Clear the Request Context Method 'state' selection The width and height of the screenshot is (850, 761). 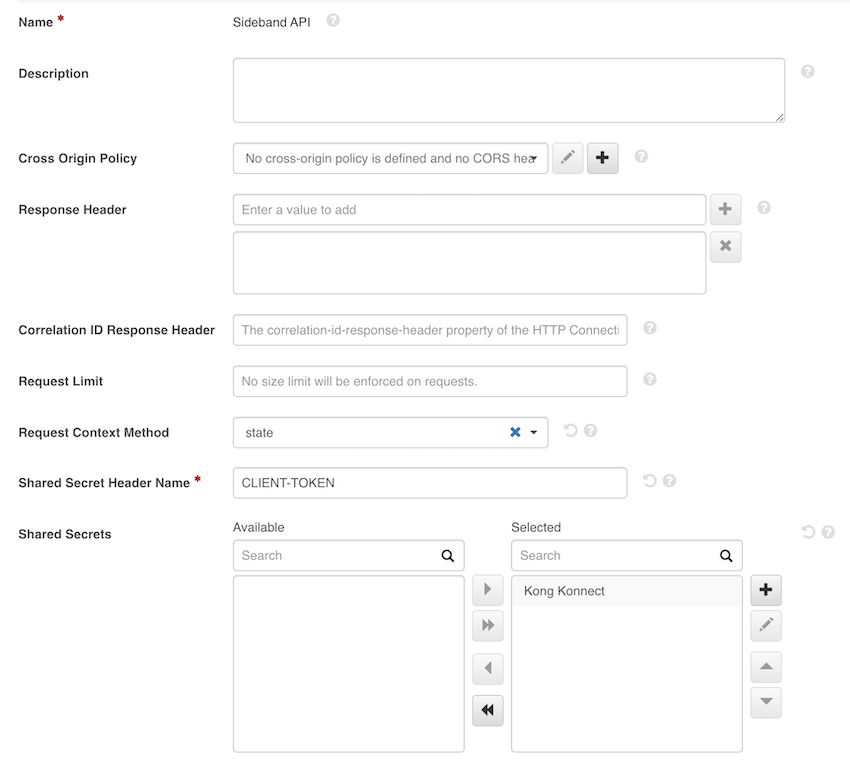point(515,433)
